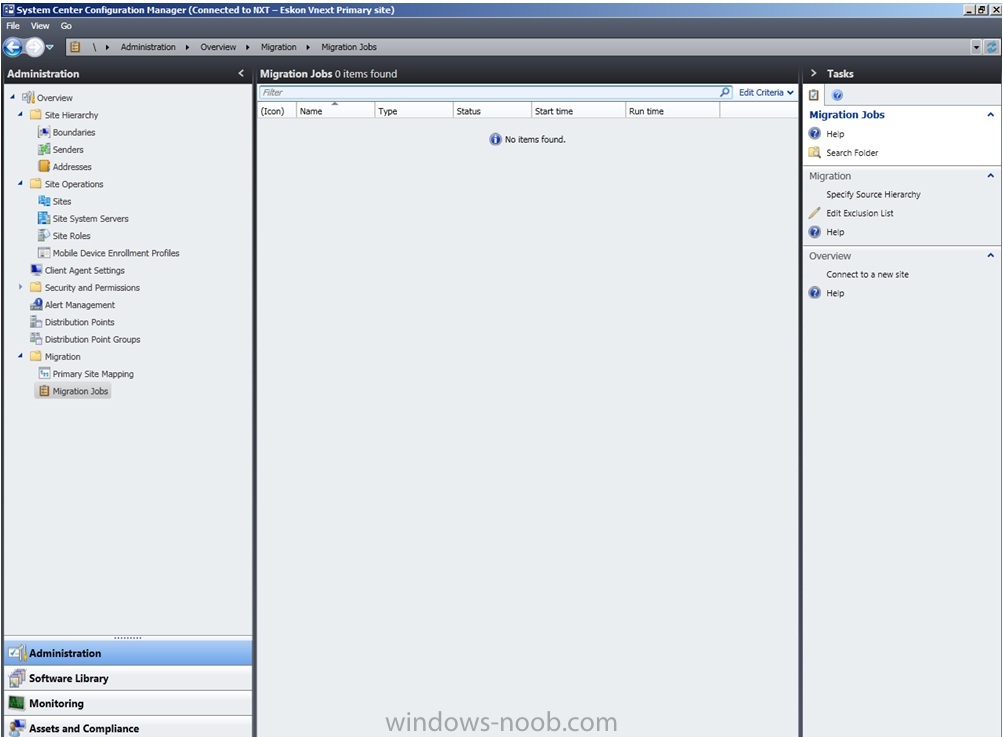Click the breadcrumb root notebook icon
Screen dimensions: 1003x737
click(x=75, y=47)
